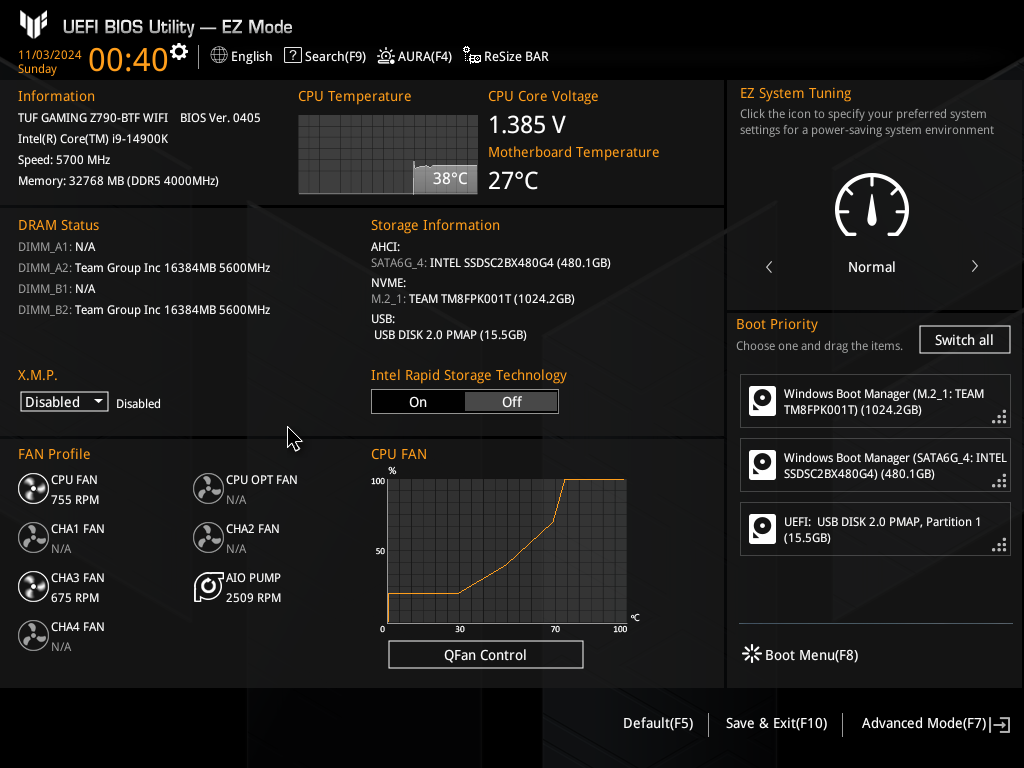Click the ReSize BAR icon

tap(472, 56)
